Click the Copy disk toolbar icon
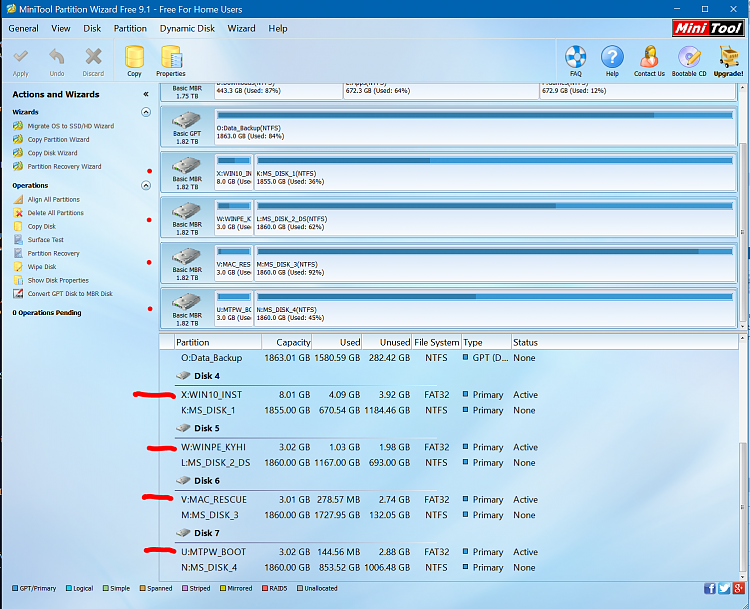 pyautogui.click(x=134, y=57)
